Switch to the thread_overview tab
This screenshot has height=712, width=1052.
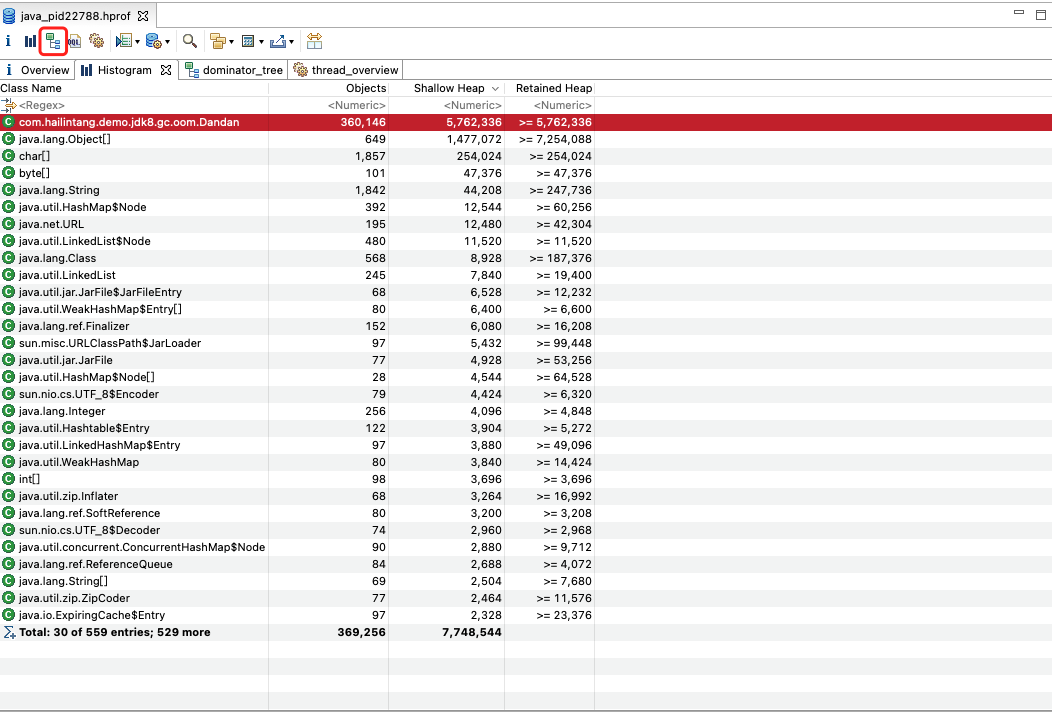[346, 70]
